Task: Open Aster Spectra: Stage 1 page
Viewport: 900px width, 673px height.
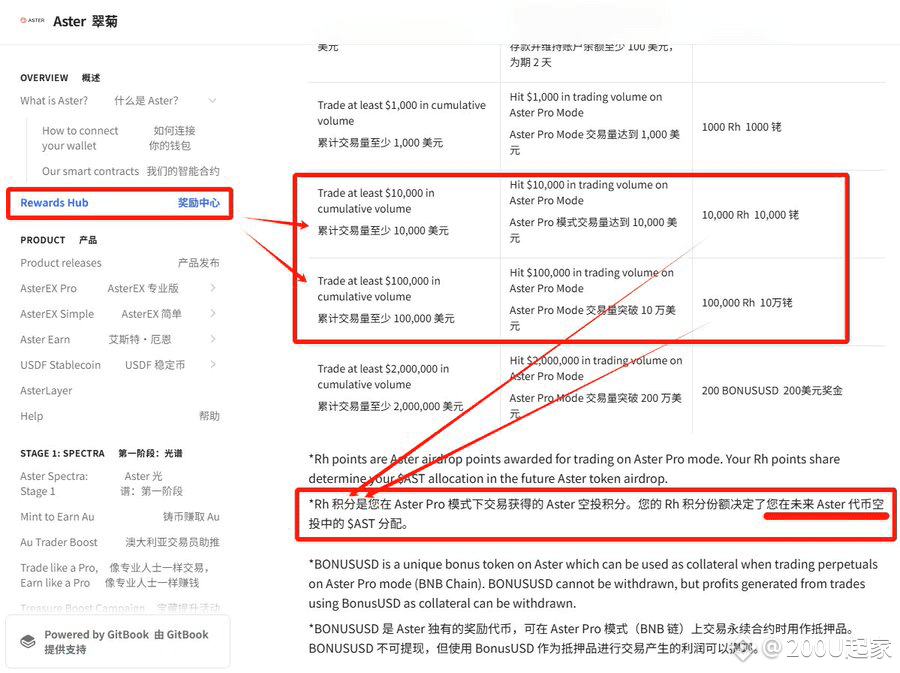Action: click(x=54, y=484)
